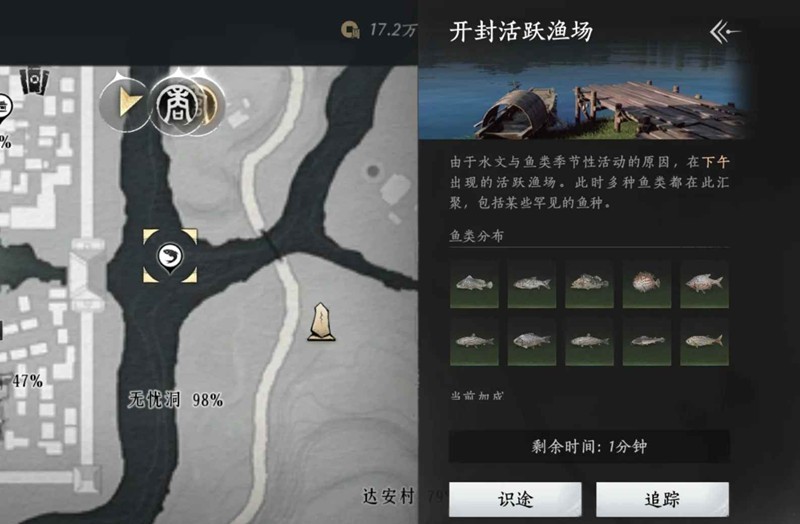Click the 追踪 tracking button
Screen dimensions: 800x524
click(662, 499)
